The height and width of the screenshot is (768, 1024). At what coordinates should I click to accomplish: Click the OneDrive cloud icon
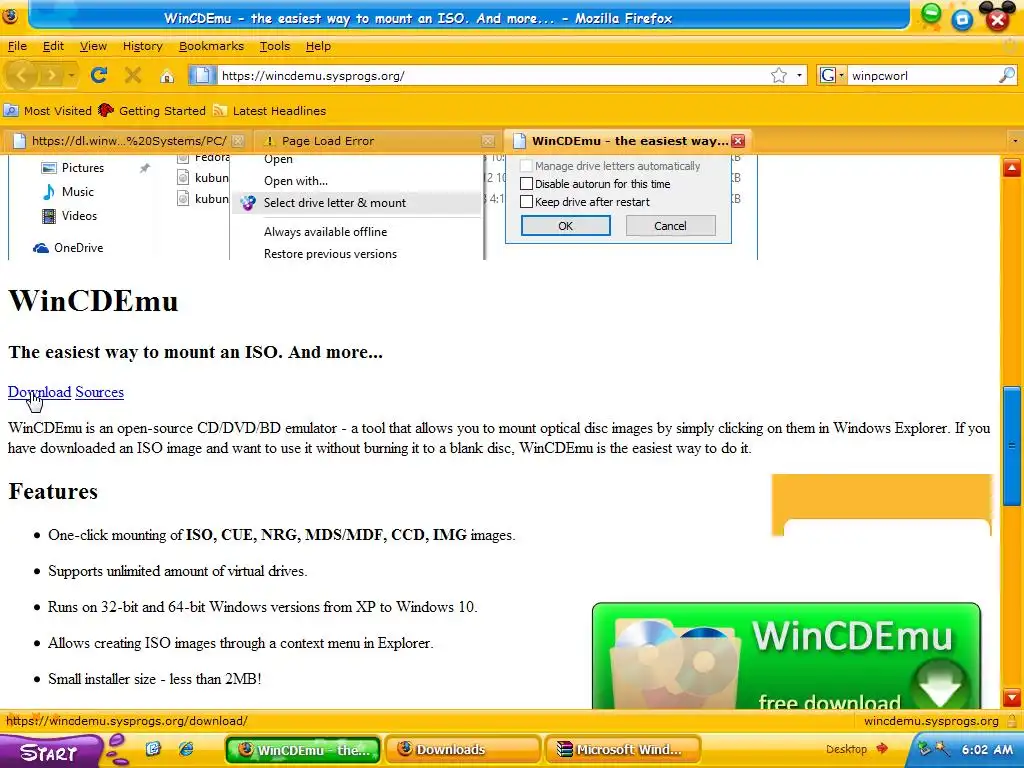(41, 248)
